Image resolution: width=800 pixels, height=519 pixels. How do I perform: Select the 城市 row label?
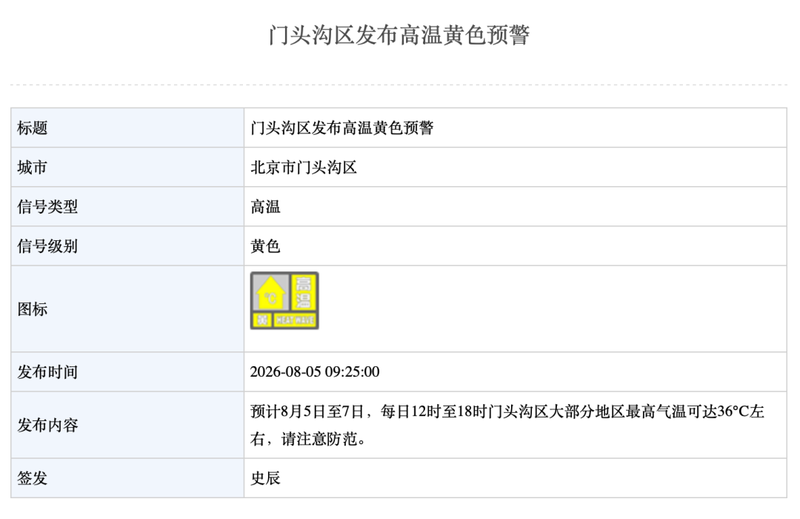[x=32, y=167]
